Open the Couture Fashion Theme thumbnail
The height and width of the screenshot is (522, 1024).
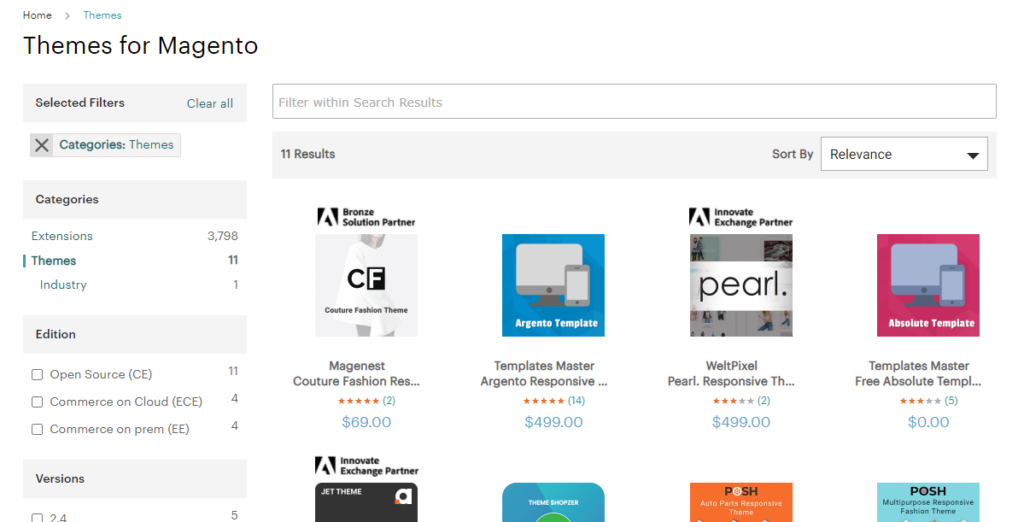pyautogui.click(x=366, y=285)
